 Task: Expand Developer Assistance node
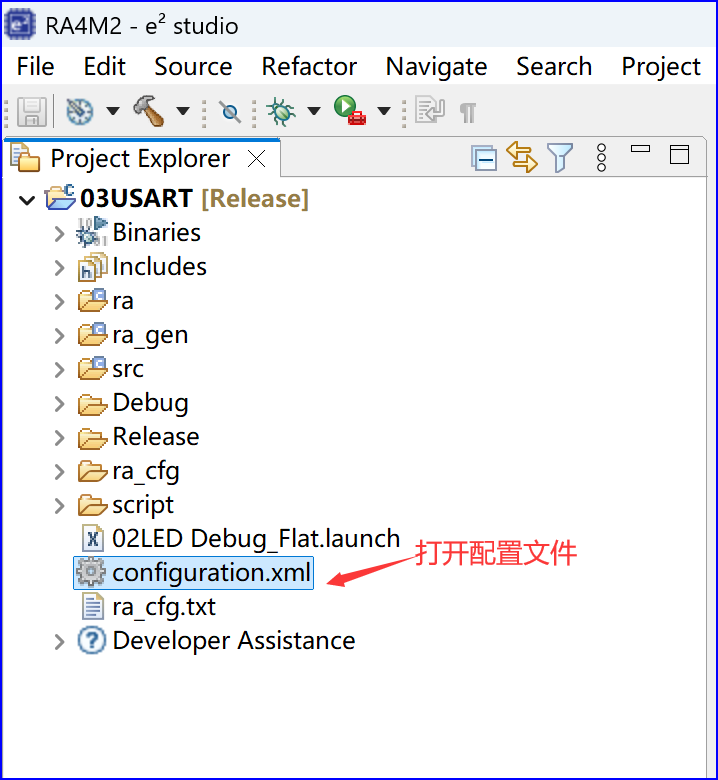(59, 642)
